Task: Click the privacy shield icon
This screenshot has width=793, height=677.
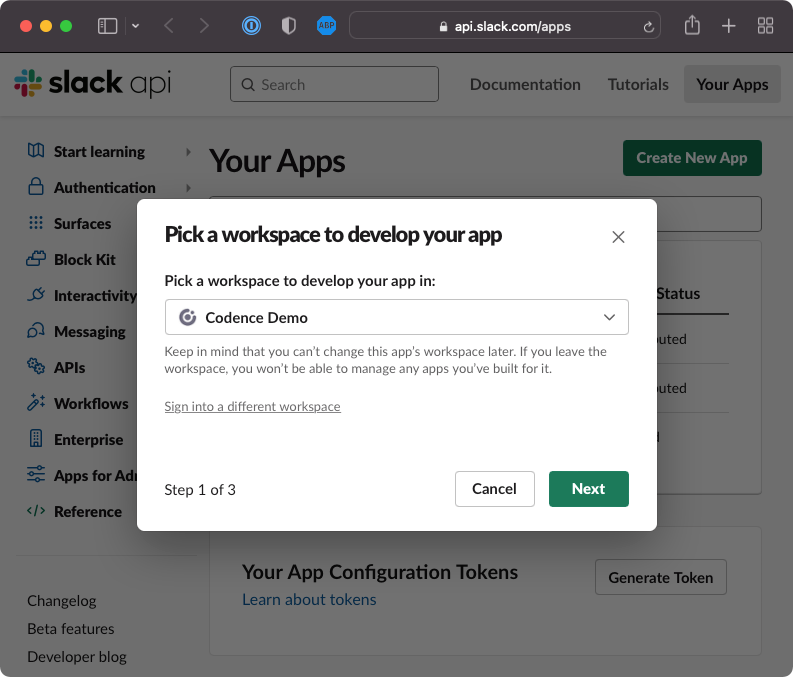Action: pyautogui.click(x=288, y=26)
